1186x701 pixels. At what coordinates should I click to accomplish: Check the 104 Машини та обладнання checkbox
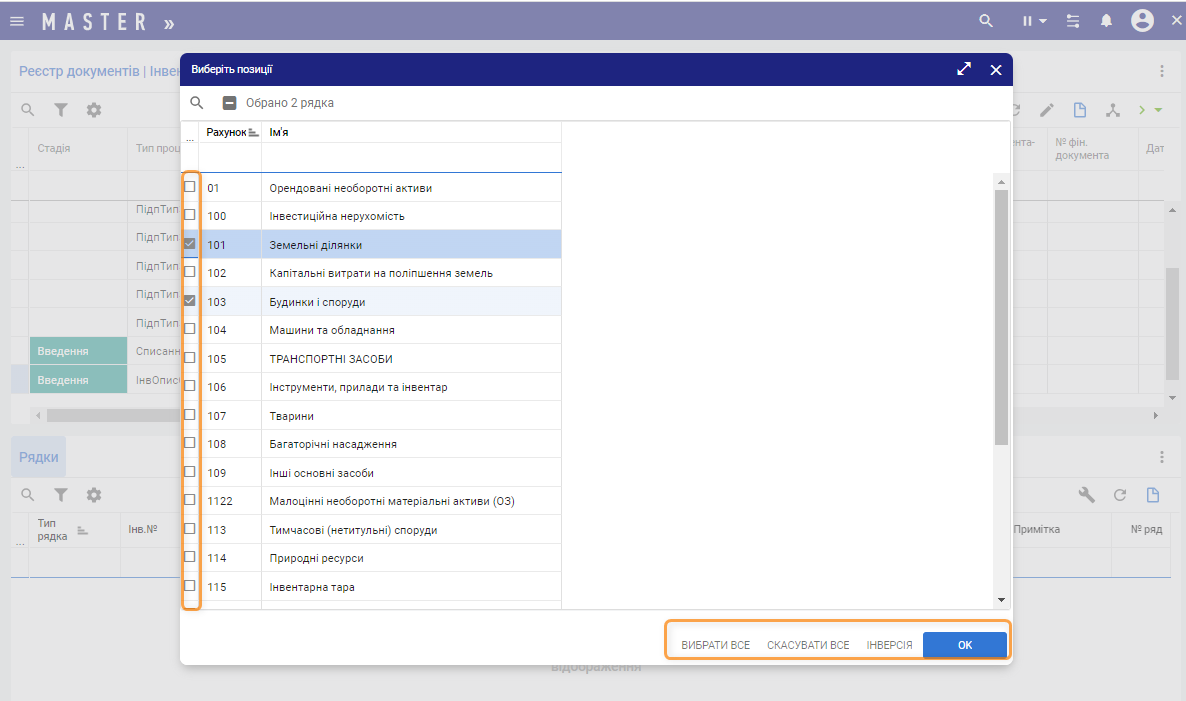pyautogui.click(x=190, y=329)
